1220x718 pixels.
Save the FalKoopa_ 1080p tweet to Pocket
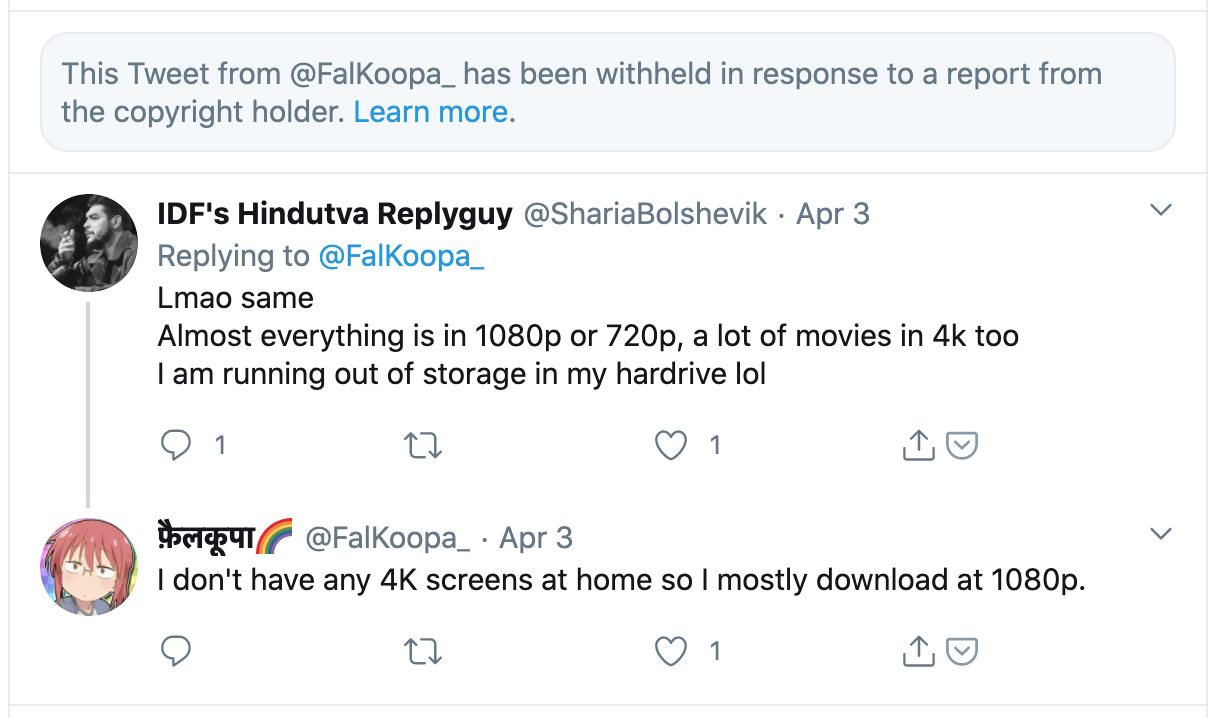click(961, 652)
